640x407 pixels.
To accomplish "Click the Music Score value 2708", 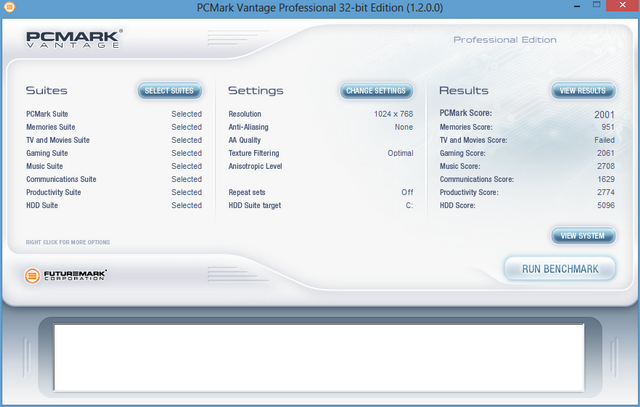I will (x=606, y=166).
